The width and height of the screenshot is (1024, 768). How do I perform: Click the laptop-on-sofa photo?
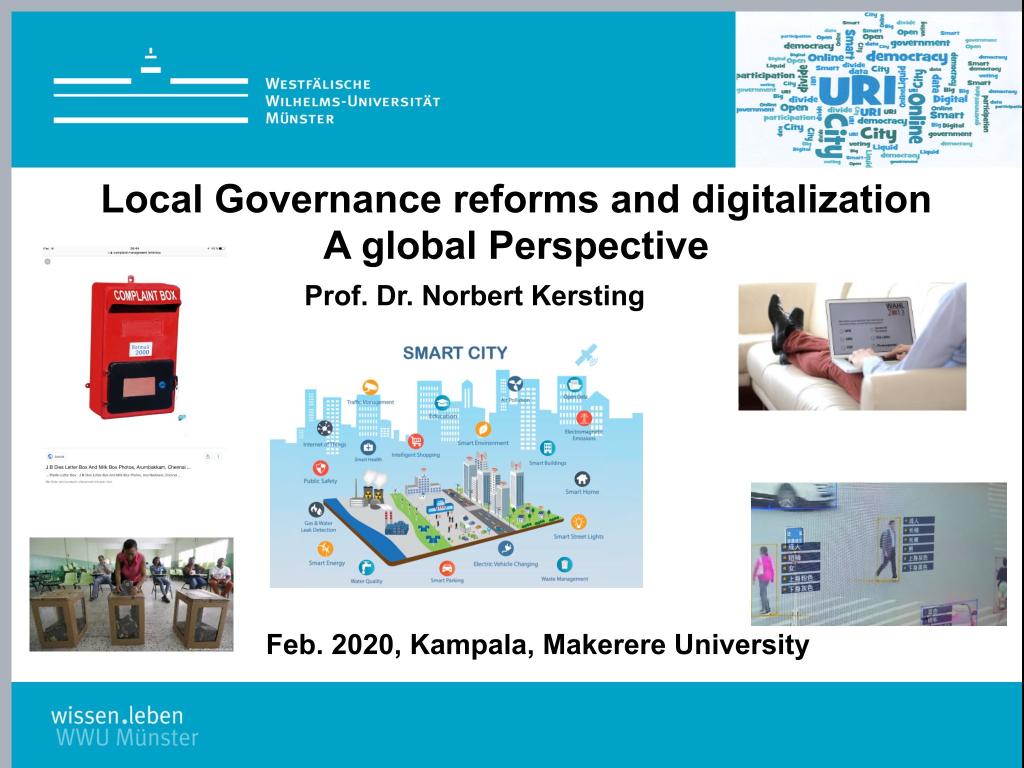[852, 346]
